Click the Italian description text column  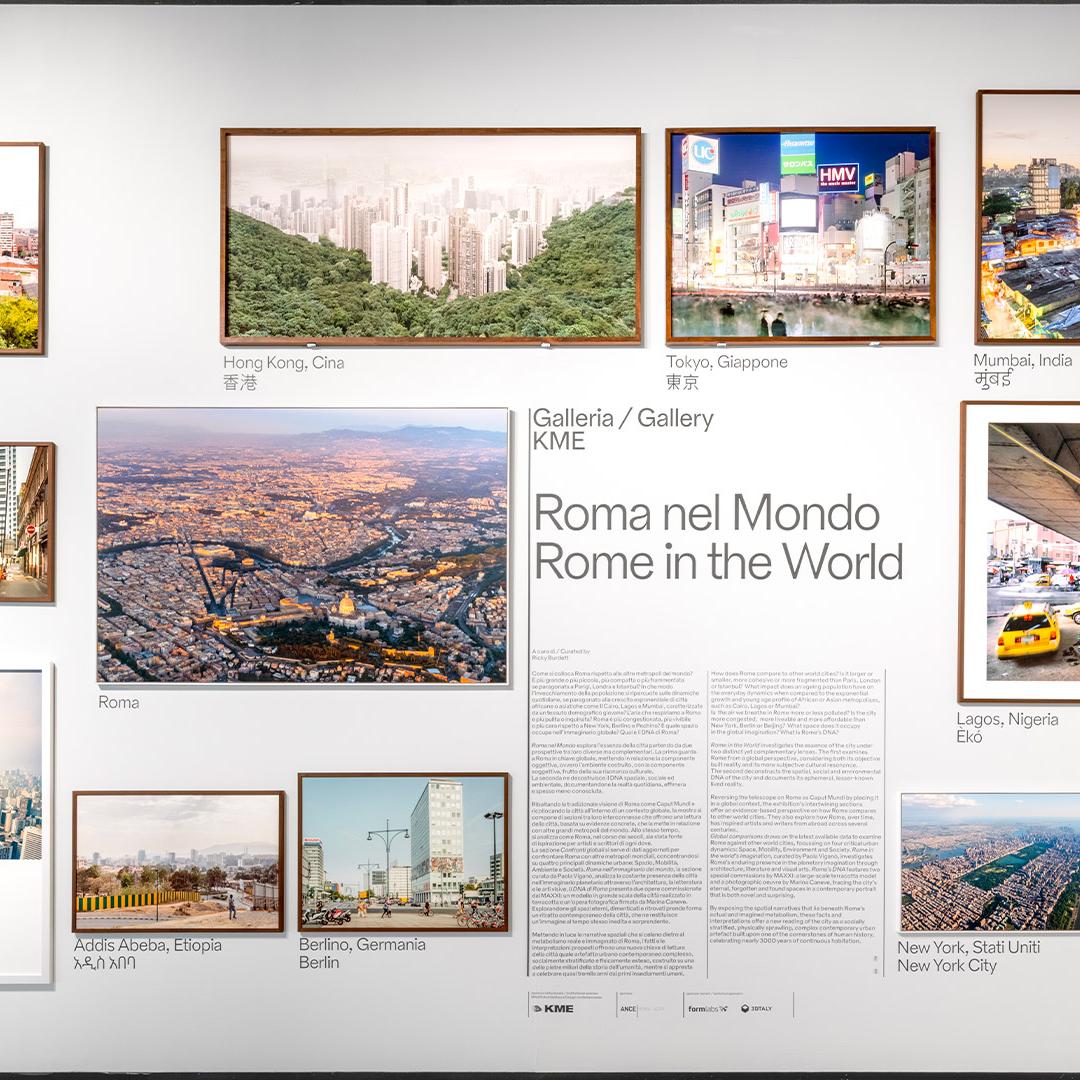click(x=619, y=822)
